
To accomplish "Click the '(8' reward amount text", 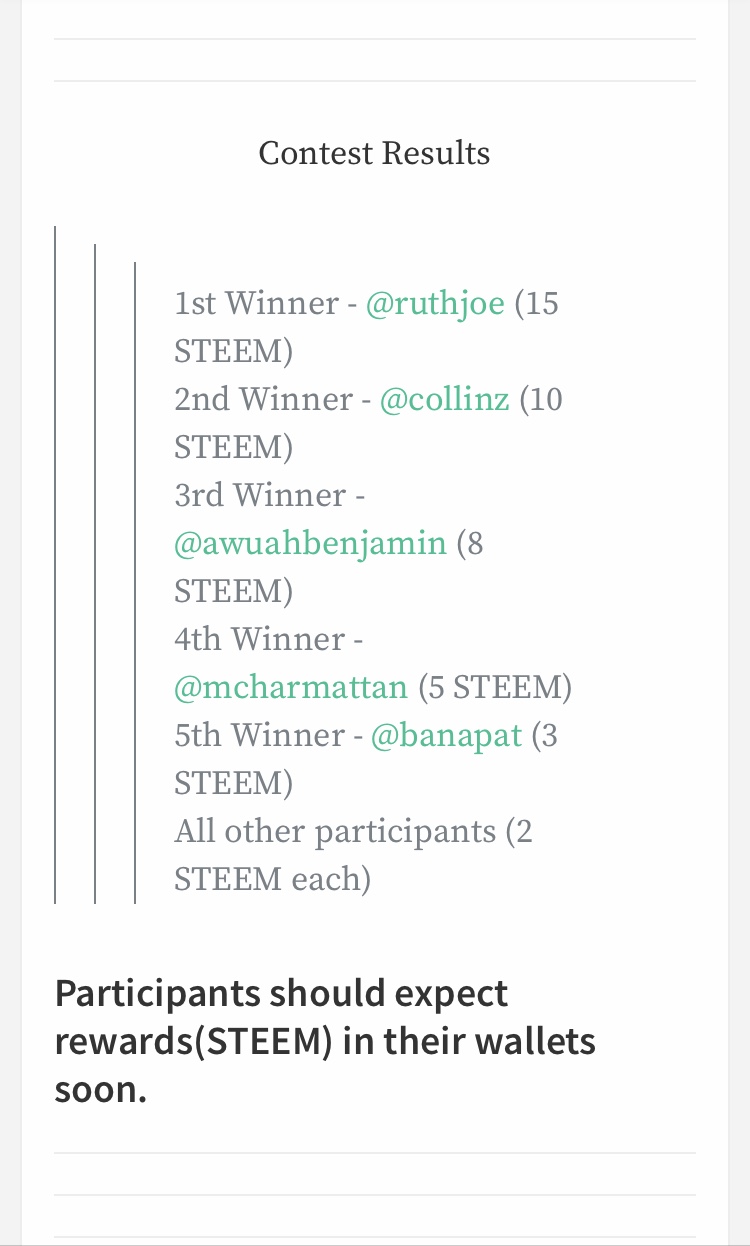I will point(470,543).
